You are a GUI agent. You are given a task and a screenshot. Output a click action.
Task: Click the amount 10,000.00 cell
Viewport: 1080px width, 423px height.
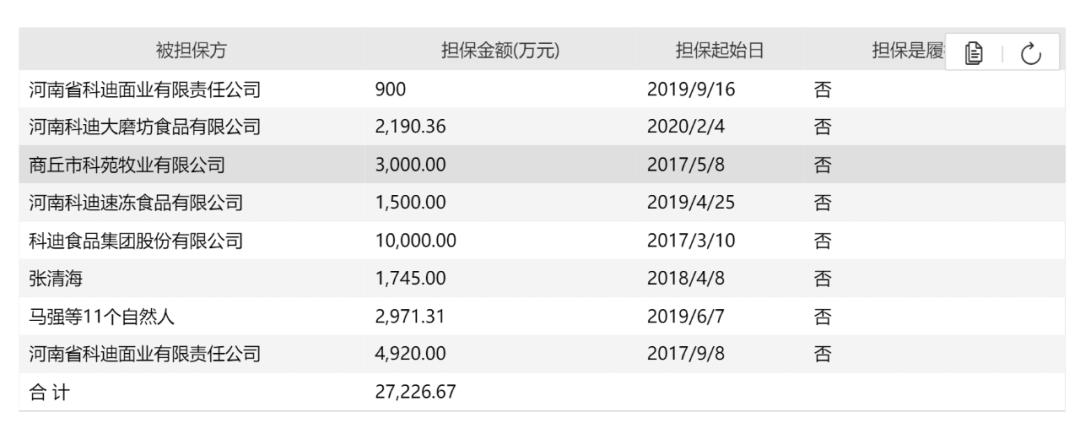click(x=416, y=240)
